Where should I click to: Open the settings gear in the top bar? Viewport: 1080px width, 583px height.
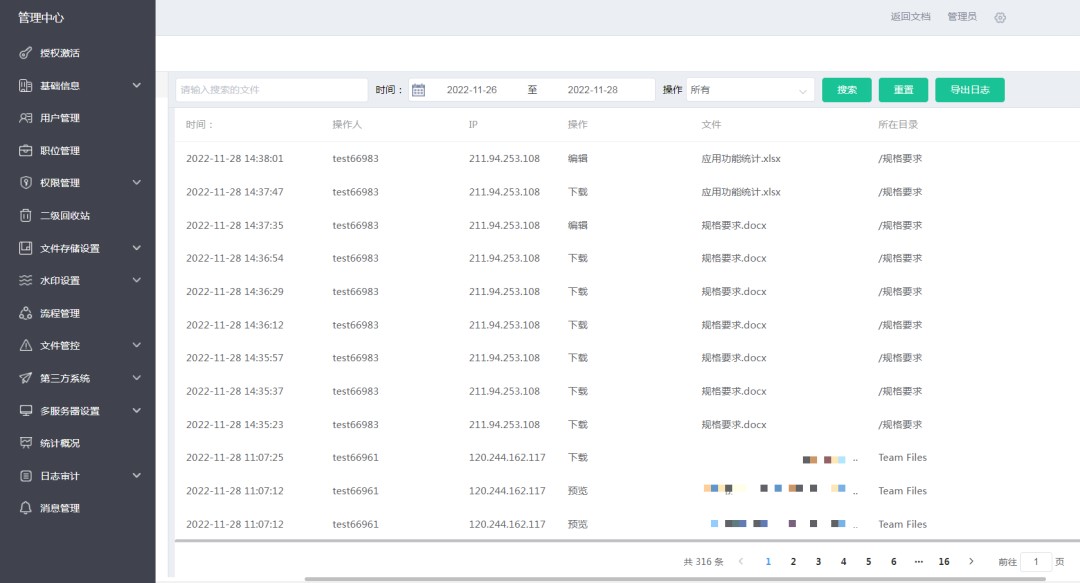pyautogui.click(x=1000, y=17)
